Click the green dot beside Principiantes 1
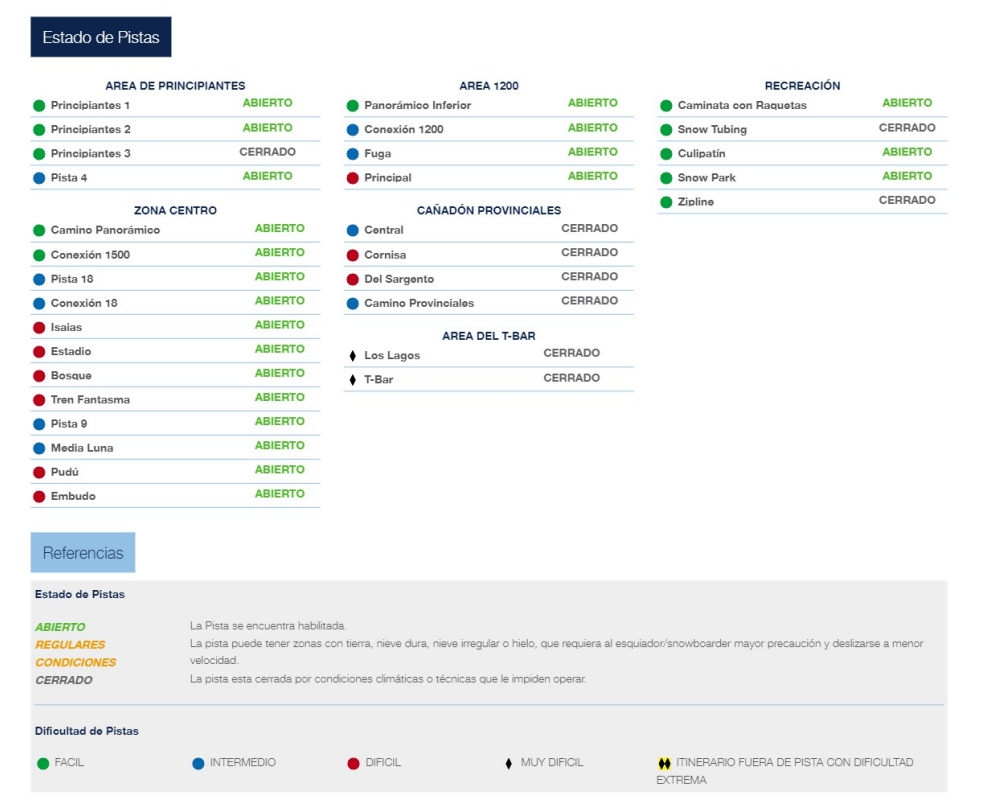Screen dimensions: 982x805 pyautogui.click(x=39, y=106)
